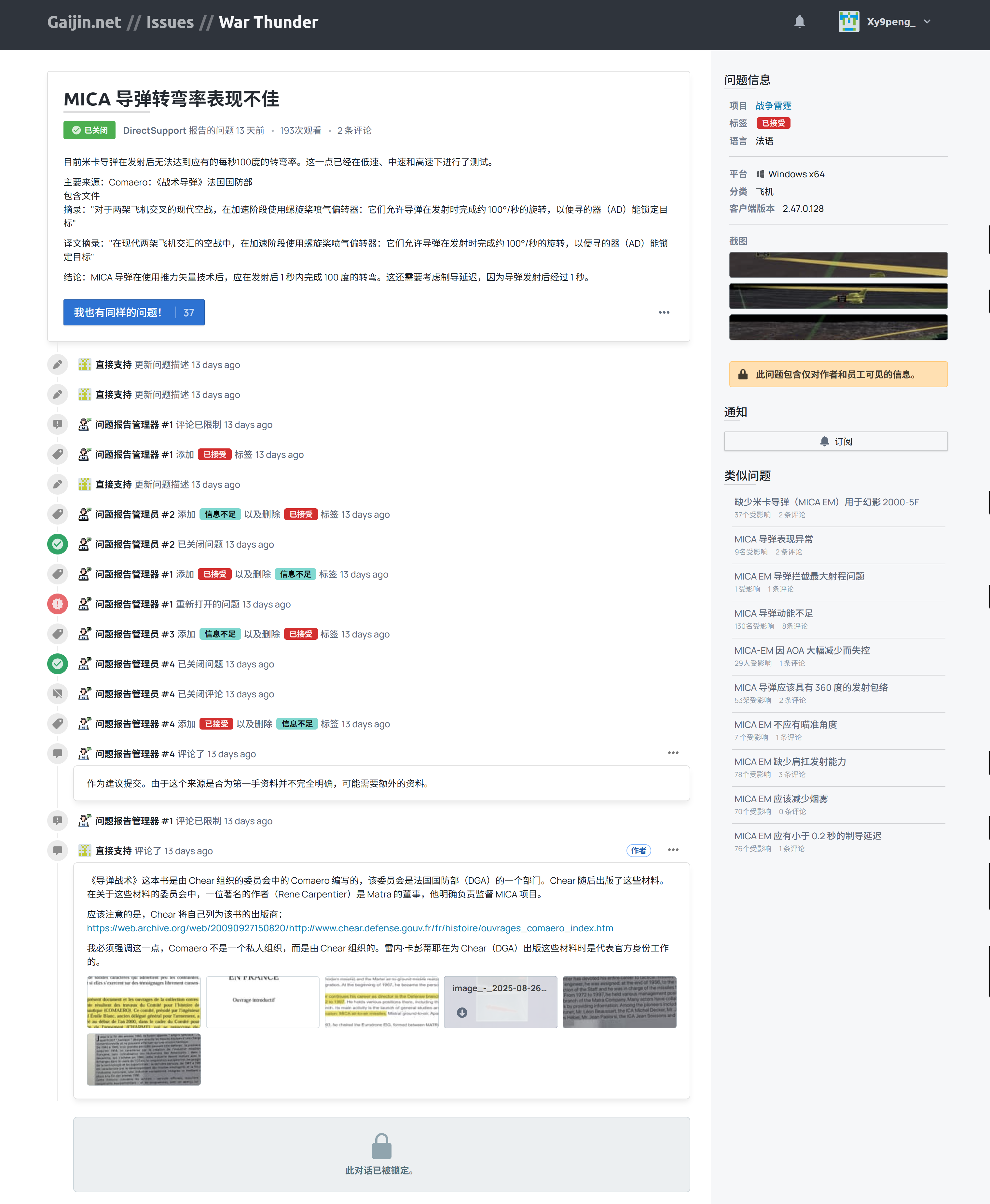990x1204 pixels.
Task: Download the image_-_2025-08-26 attachment
Action: [x=462, y=1012]
